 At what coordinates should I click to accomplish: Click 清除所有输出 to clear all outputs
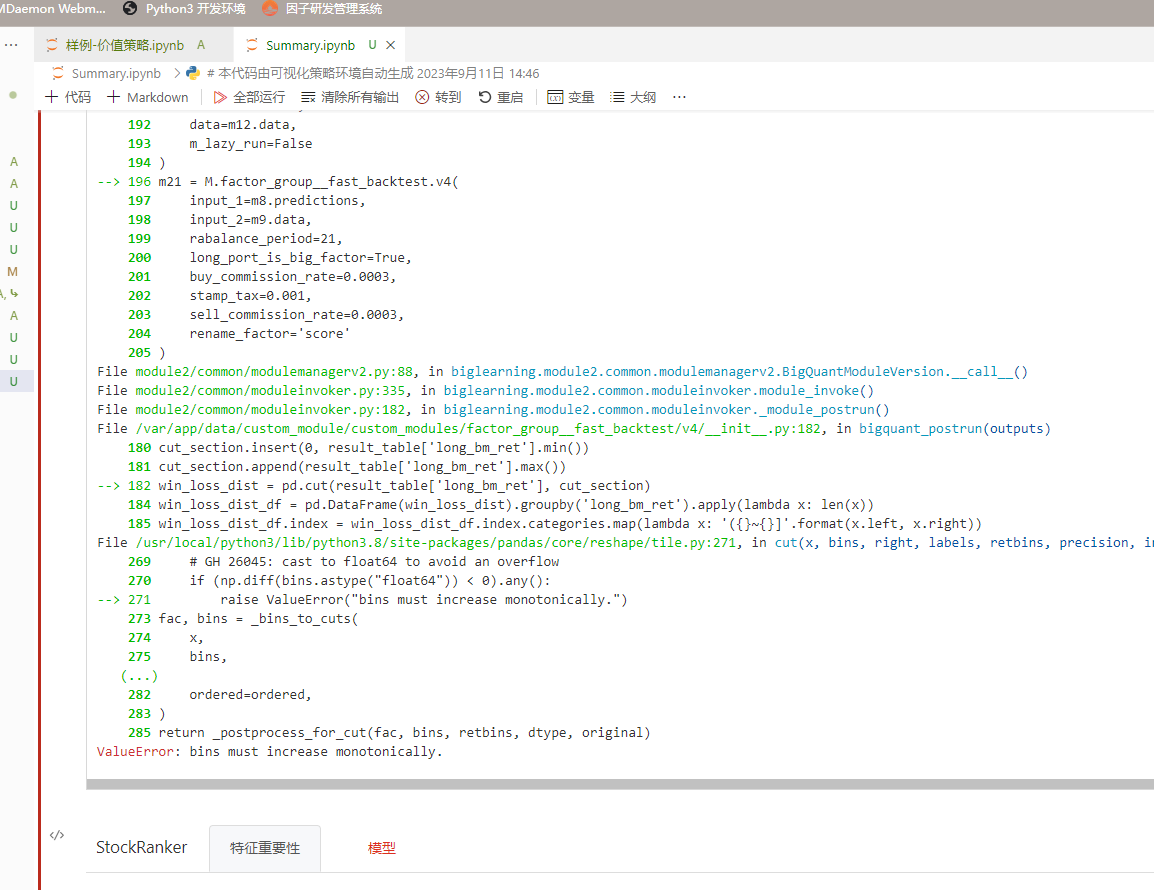[x=350, y=97]
